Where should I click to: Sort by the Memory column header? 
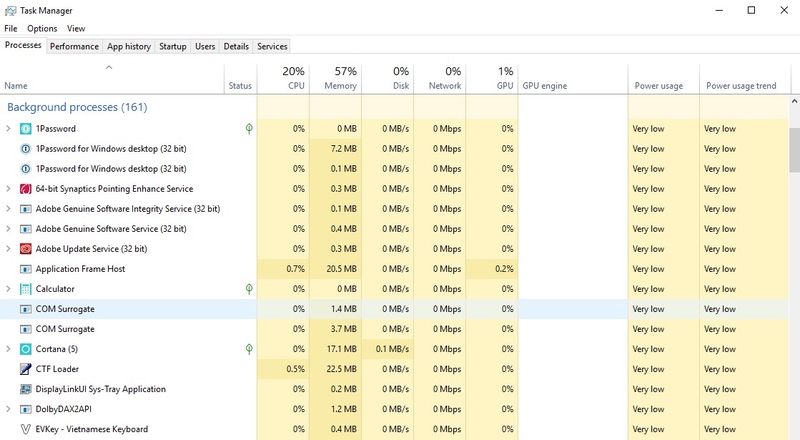tap(335, 79)
